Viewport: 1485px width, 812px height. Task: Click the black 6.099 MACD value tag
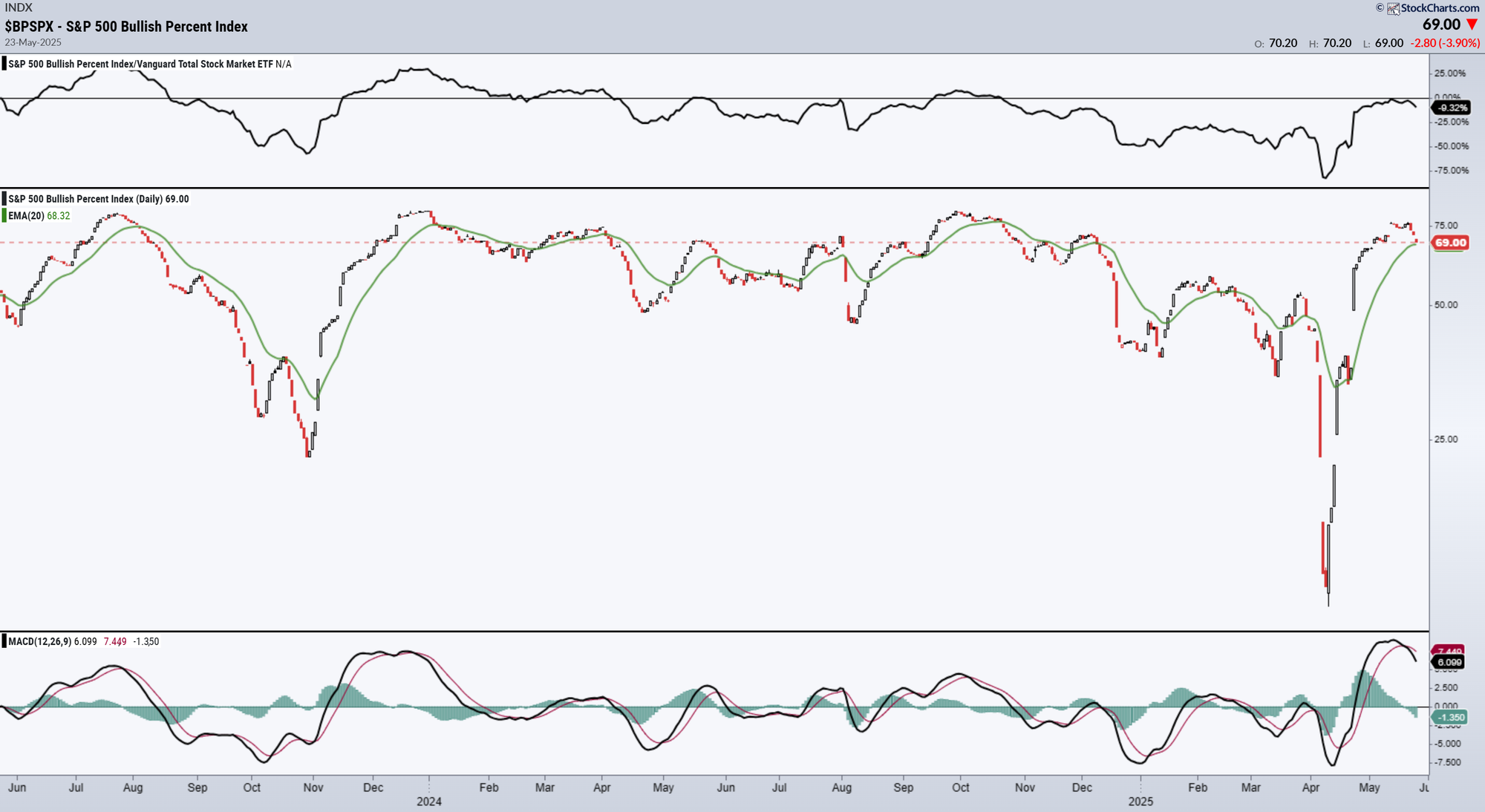(1449, 662)
